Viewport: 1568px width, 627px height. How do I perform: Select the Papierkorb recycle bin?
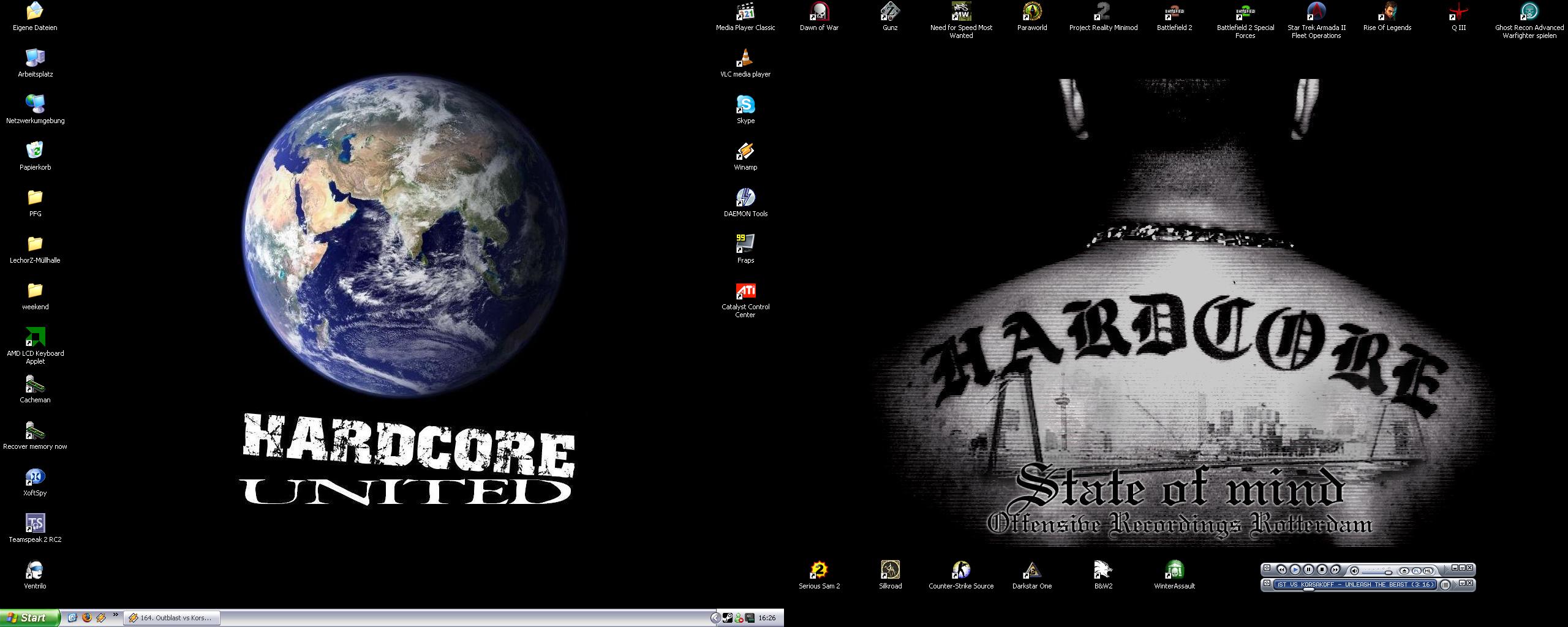pyautogui.click(x=35, y=156)
